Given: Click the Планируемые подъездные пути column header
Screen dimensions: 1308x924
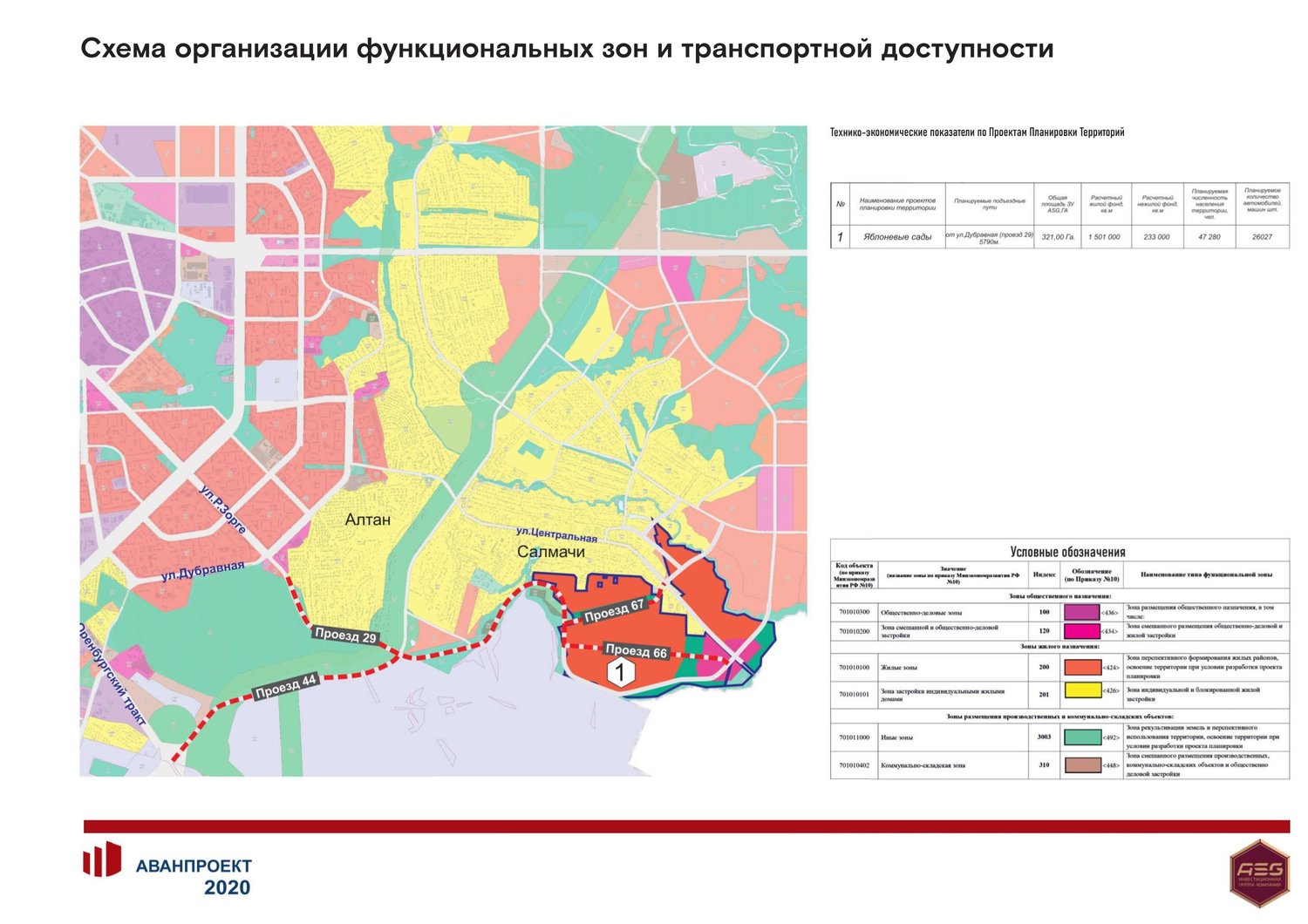Looking at the screenshot, I should [989, 203].
